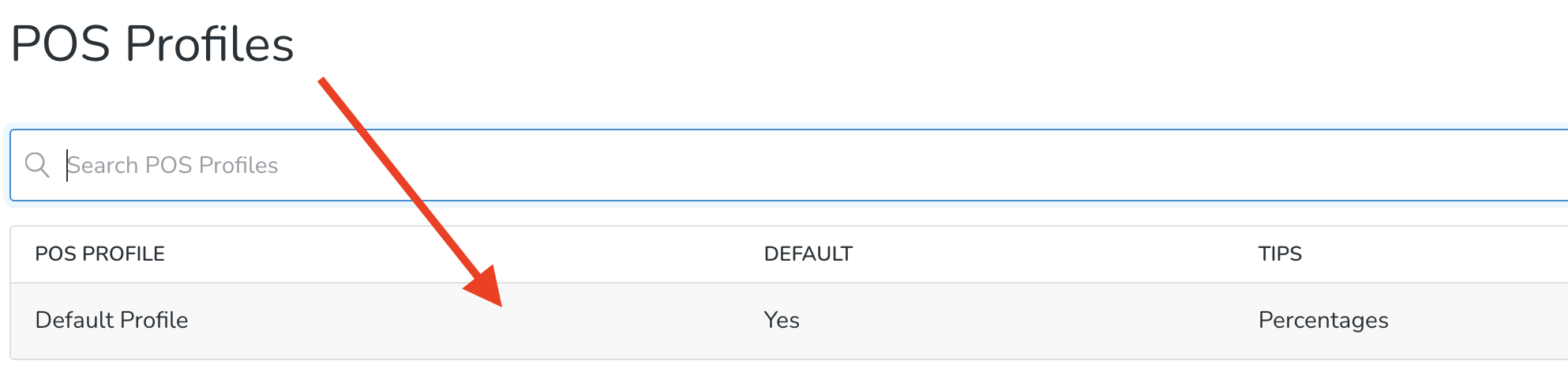
Task: Click the POS Profiles page heading
Action: pos(152,43)
